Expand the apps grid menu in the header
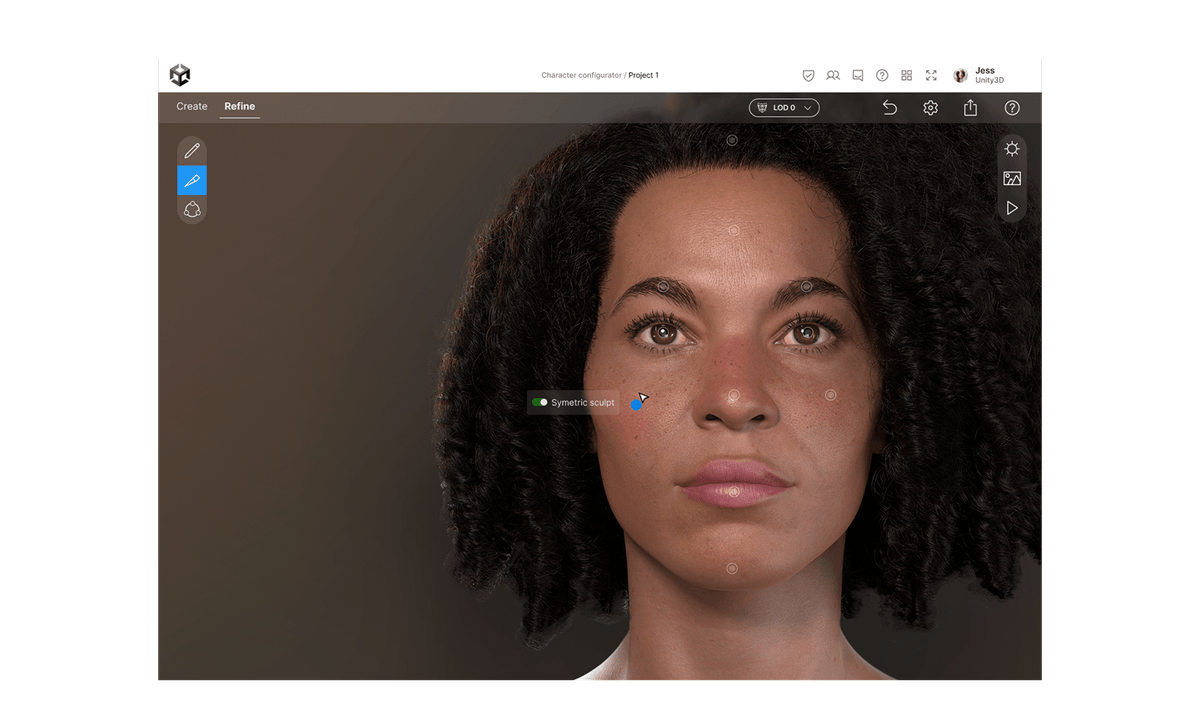 [x=906, y=75]
